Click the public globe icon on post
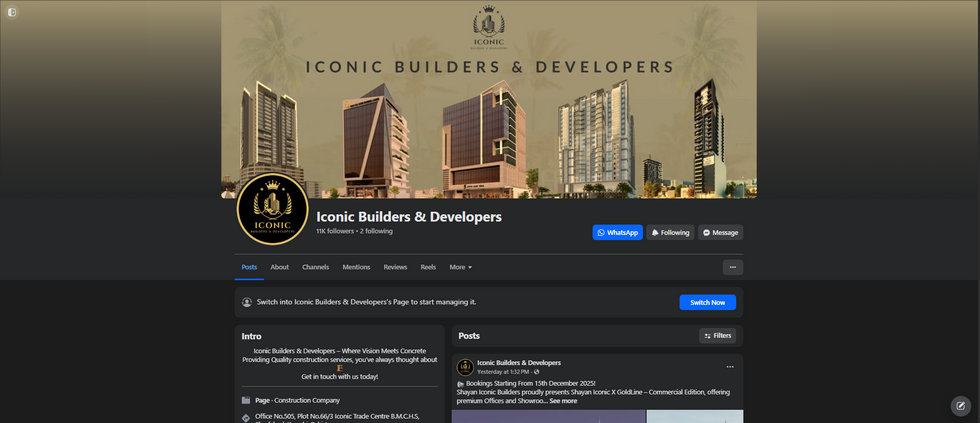 pyautogui.click(x=536, y=372)
